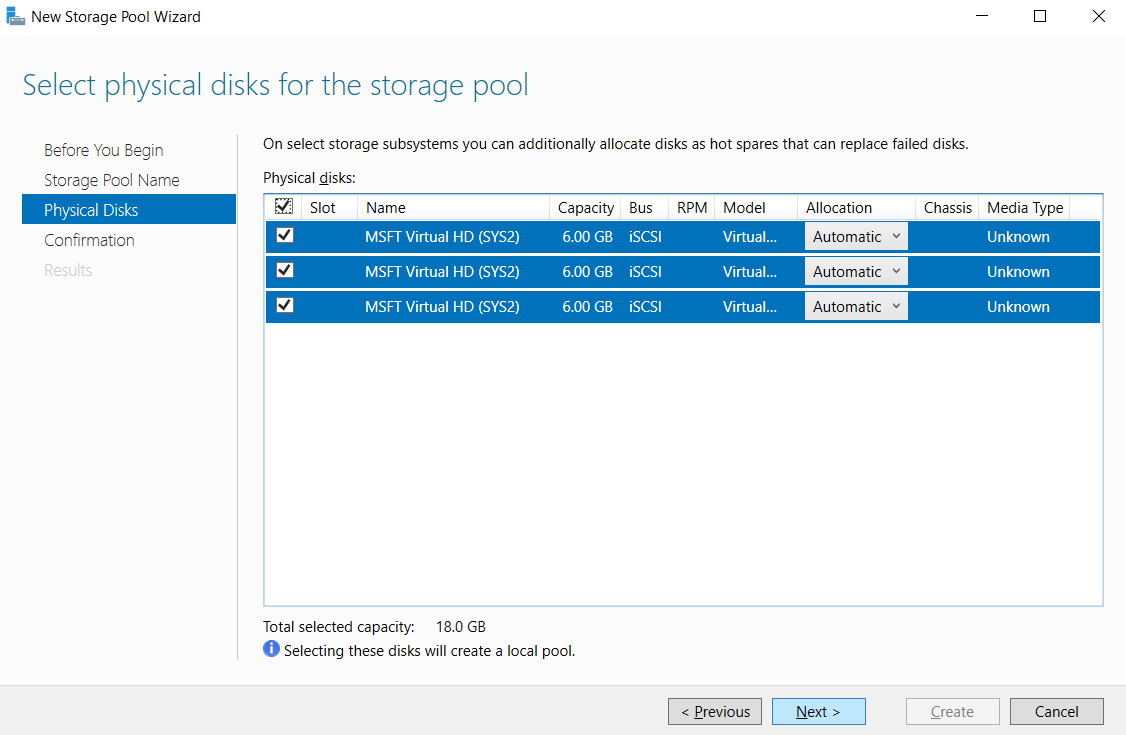Screen dimensions: 1126x735
Task: Sort by the RPM column header
Action: [x=692, y=207]
